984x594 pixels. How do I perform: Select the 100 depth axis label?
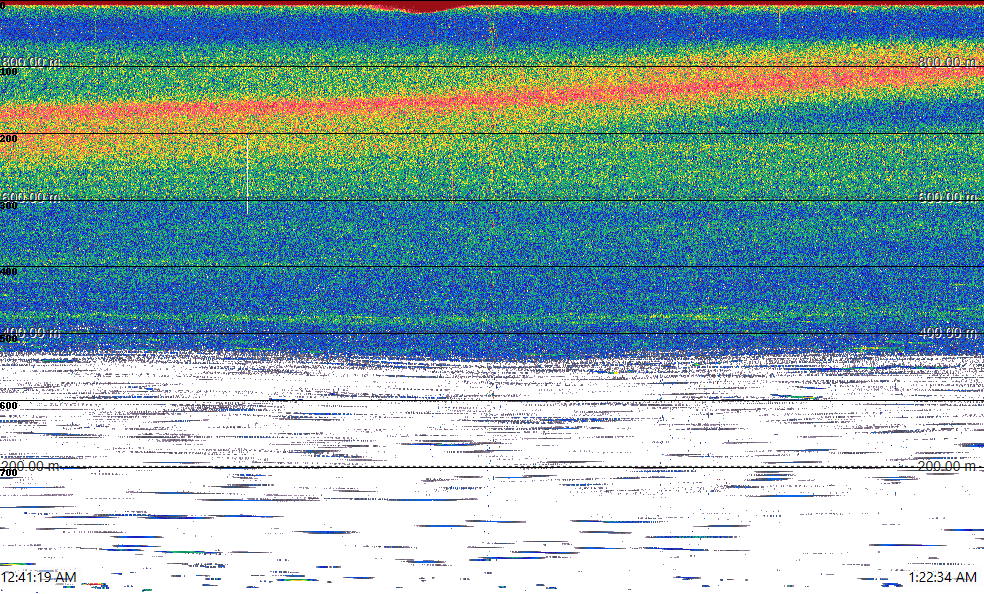[x=9, y=72]
